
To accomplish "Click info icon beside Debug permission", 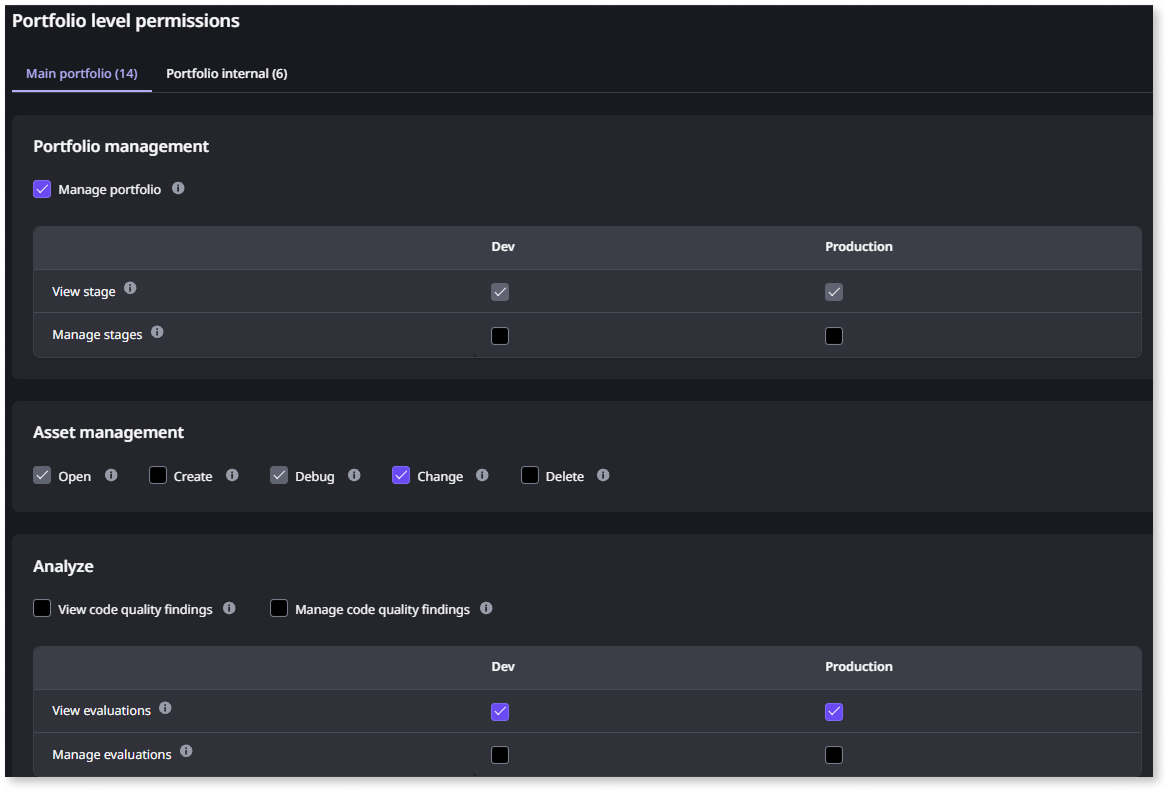I will [355, 475].
